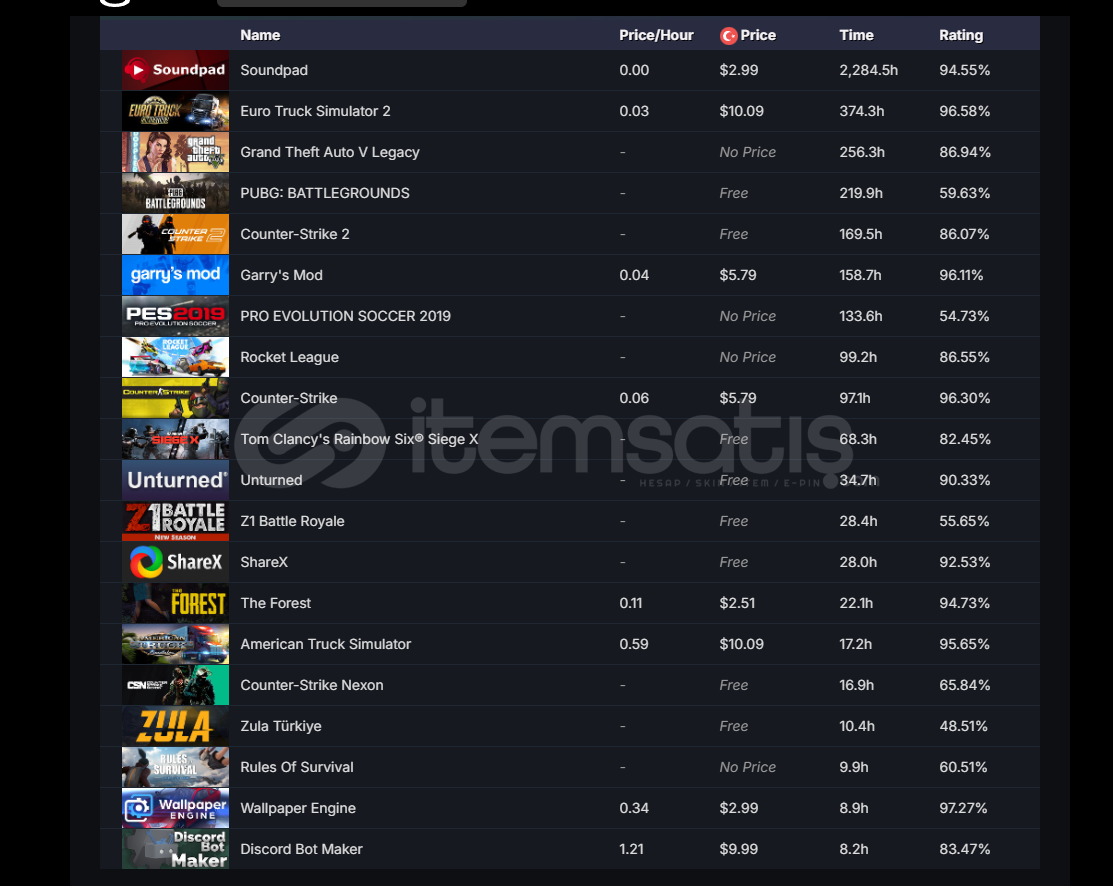Select the Zula Türkiye name

click(x=280, y=726)
